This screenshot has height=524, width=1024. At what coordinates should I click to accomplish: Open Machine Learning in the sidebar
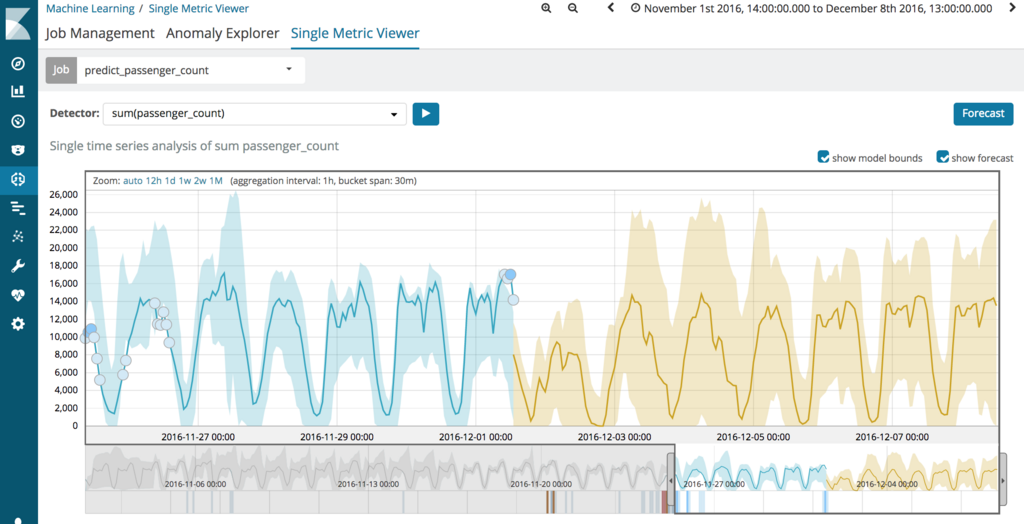point(18,180)
